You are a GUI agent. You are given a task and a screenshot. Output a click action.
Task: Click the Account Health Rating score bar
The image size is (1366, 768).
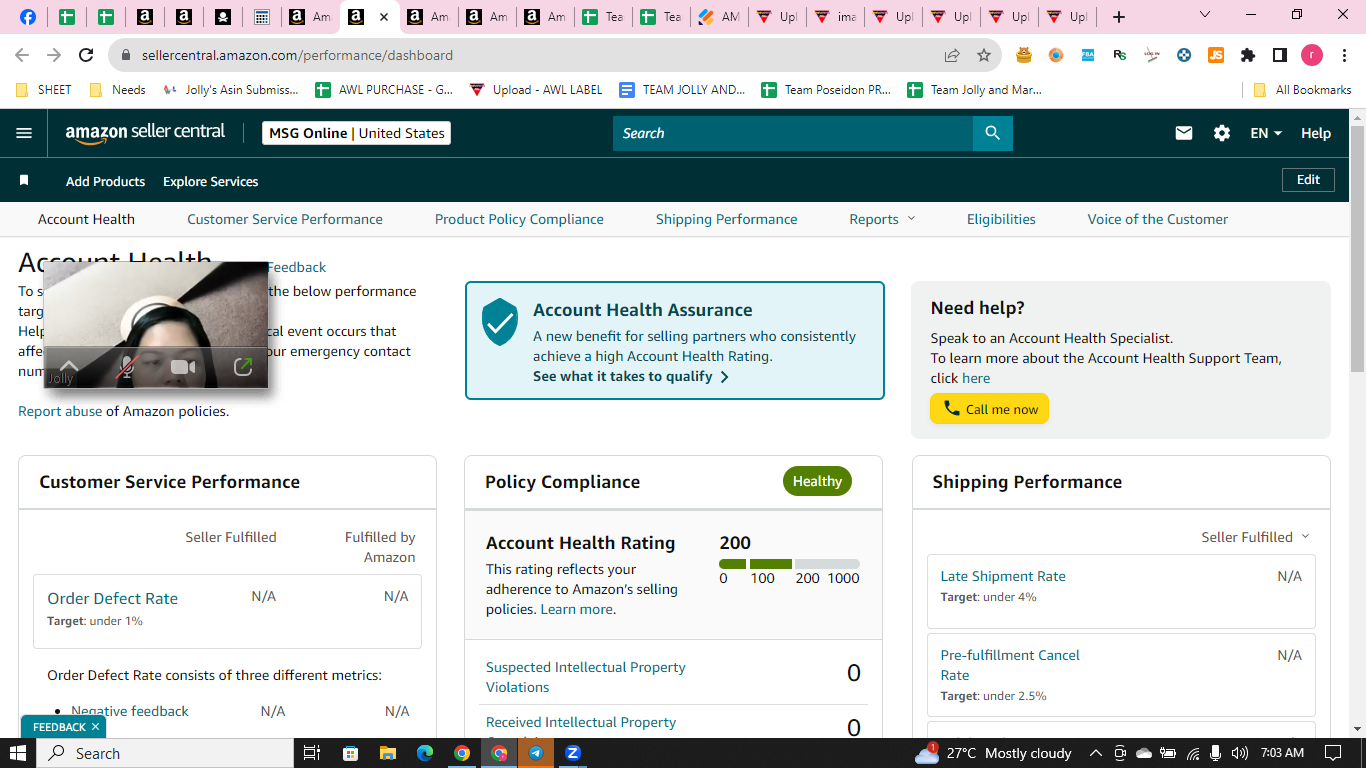coord(789,564)
